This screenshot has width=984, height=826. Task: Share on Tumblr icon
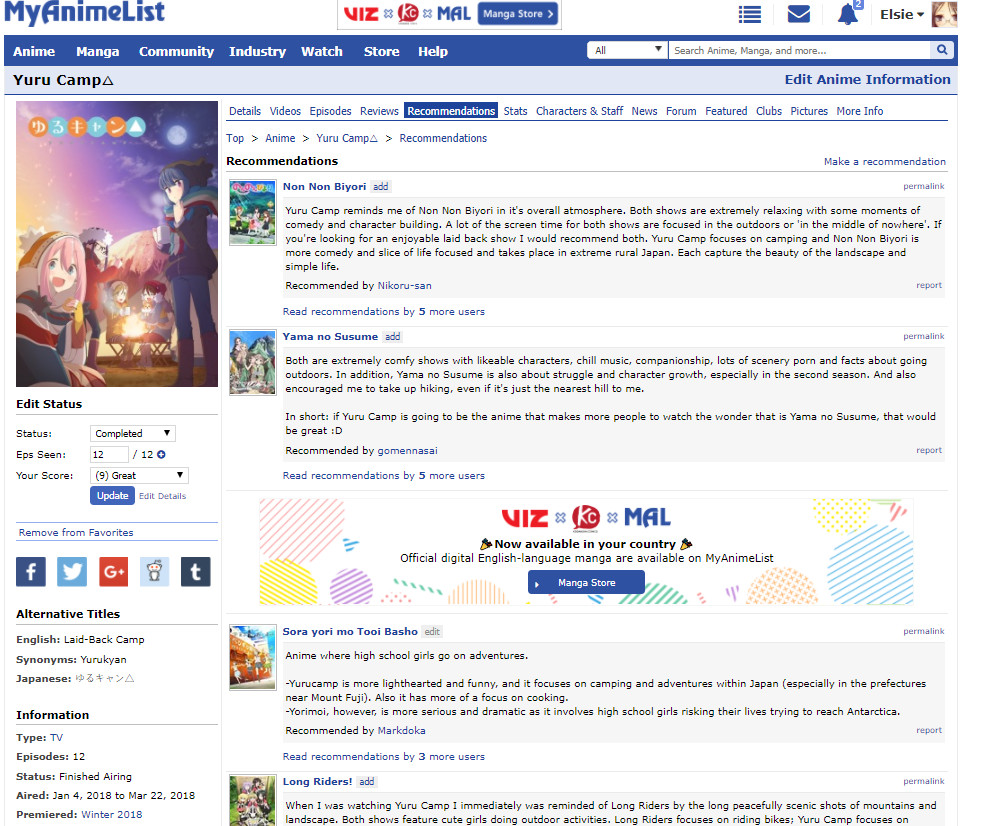[x=196, y=572]
